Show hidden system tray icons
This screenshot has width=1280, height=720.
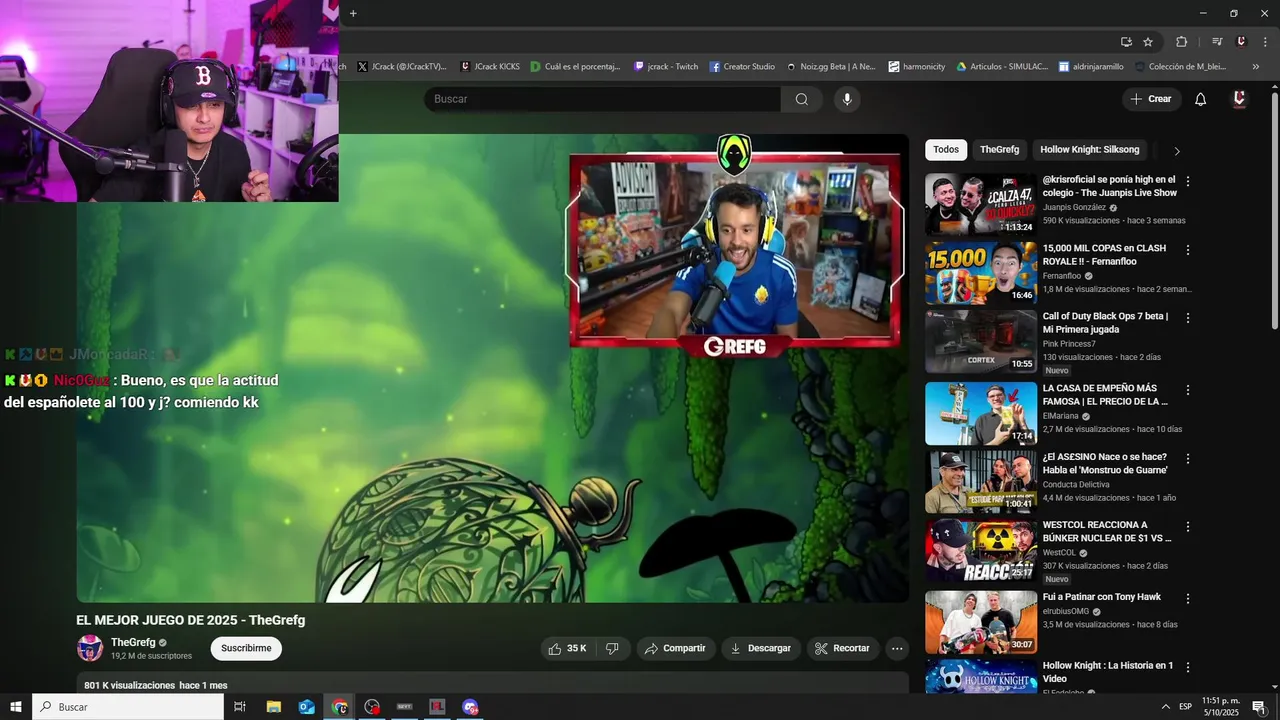(x=1165, y=707)
